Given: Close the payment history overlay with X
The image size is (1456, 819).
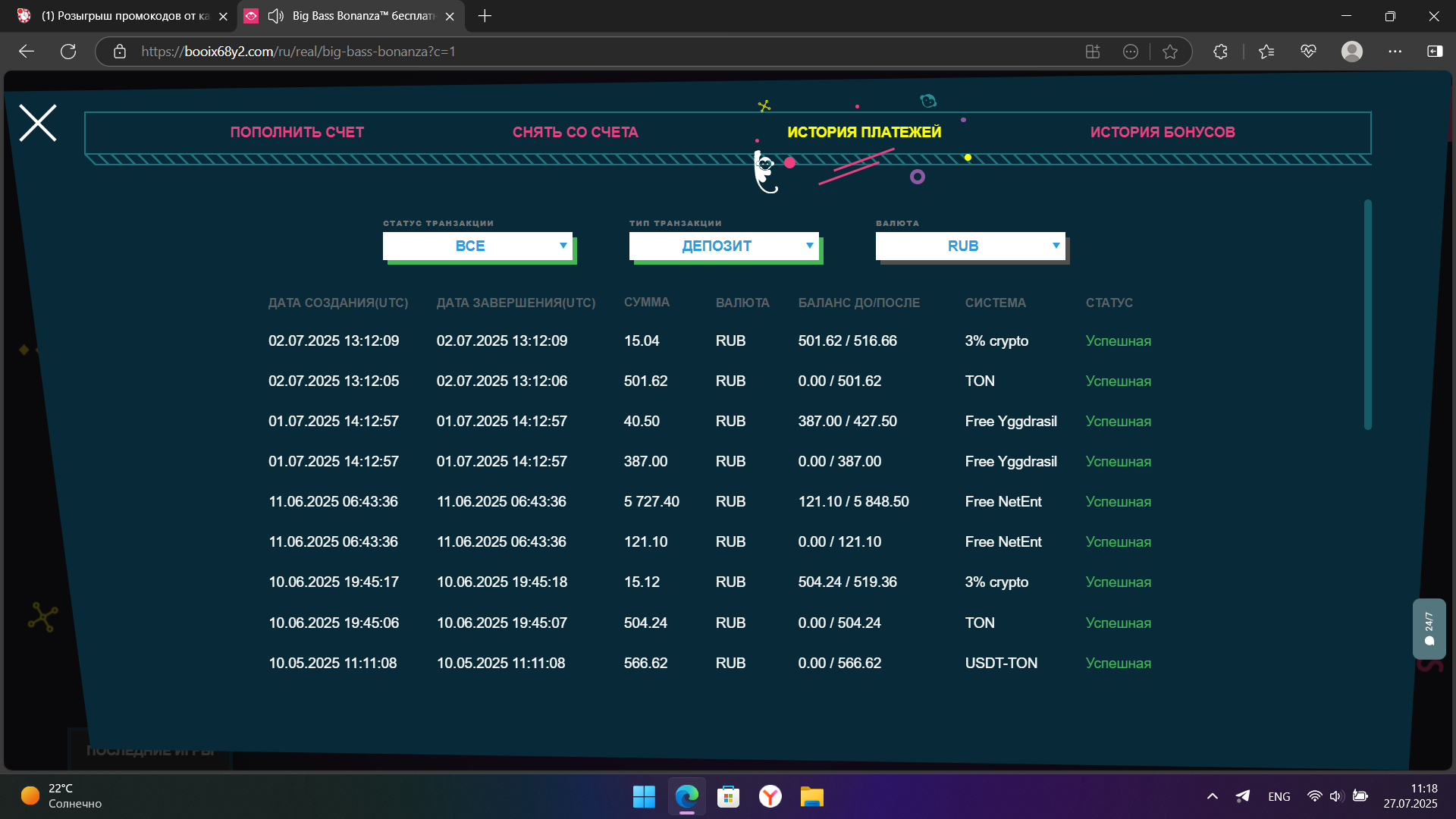Looking at the screenshot, I should tap(38, 123).
